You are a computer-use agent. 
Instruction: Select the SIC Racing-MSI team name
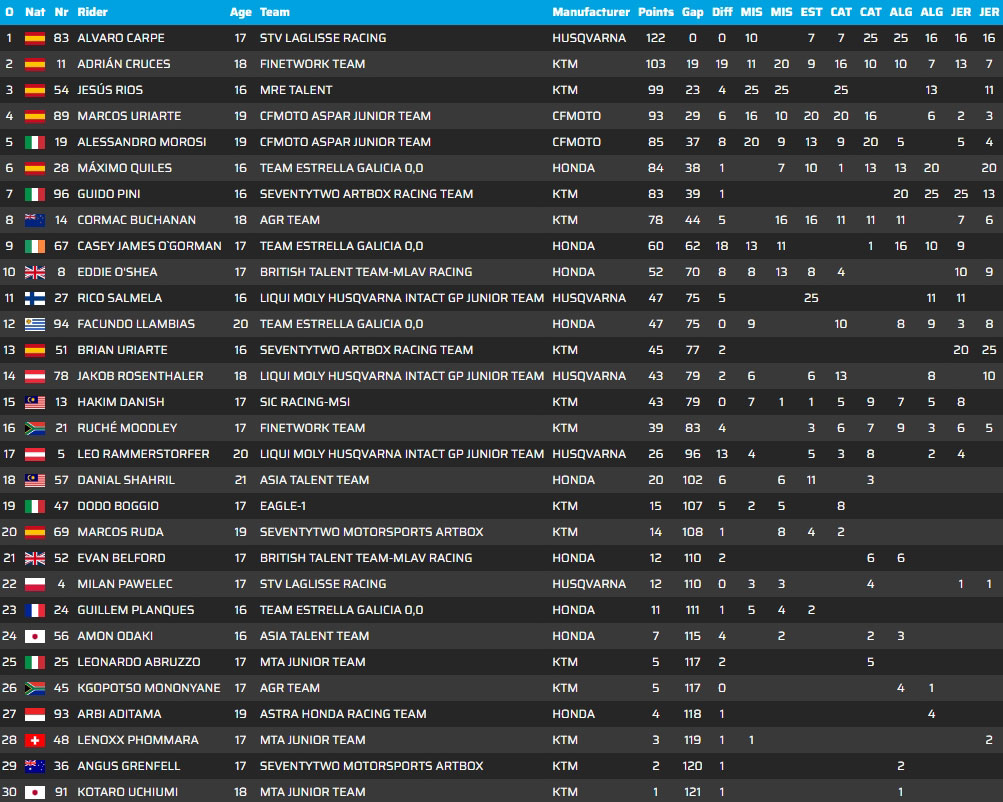(304, 402)
